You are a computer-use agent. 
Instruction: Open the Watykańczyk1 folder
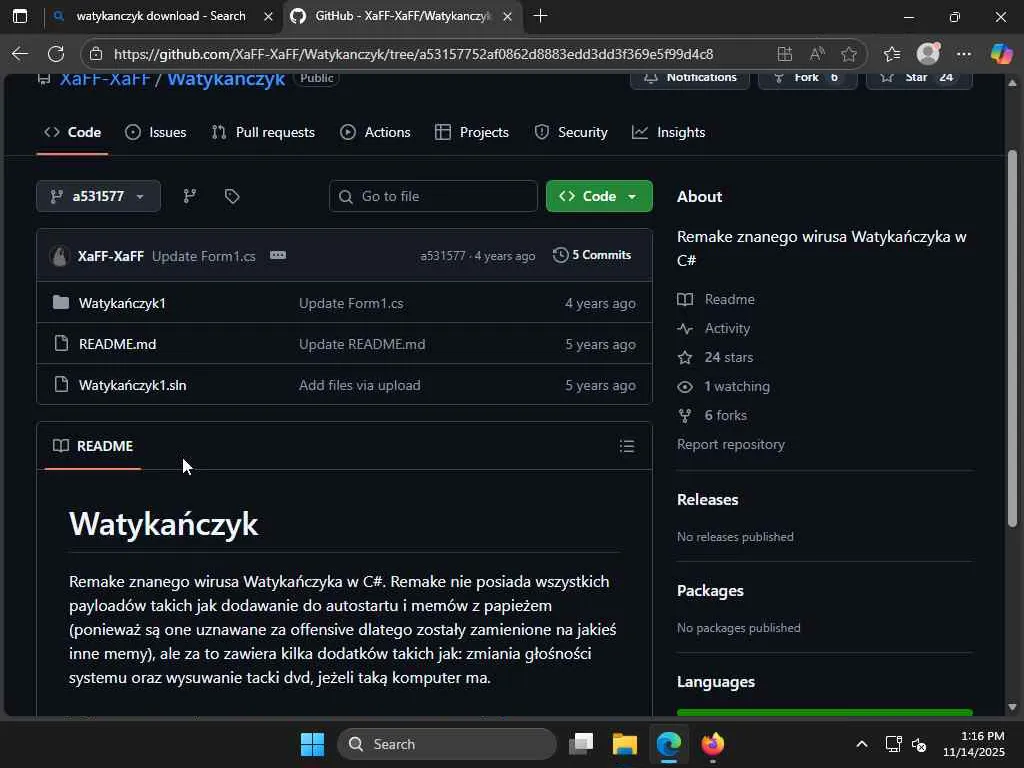tap(122, 303)
